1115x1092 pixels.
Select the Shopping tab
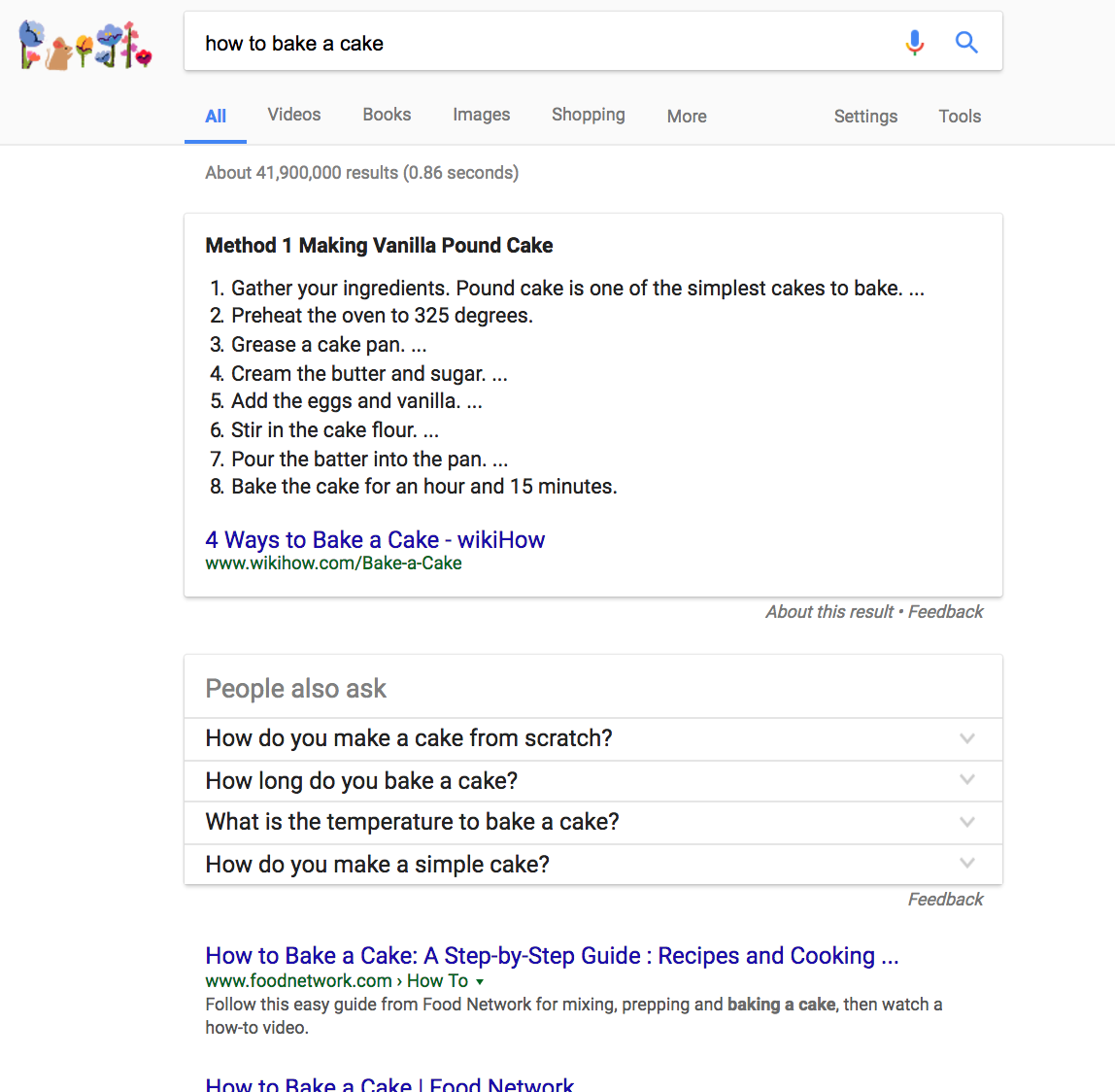click(588, 115)
